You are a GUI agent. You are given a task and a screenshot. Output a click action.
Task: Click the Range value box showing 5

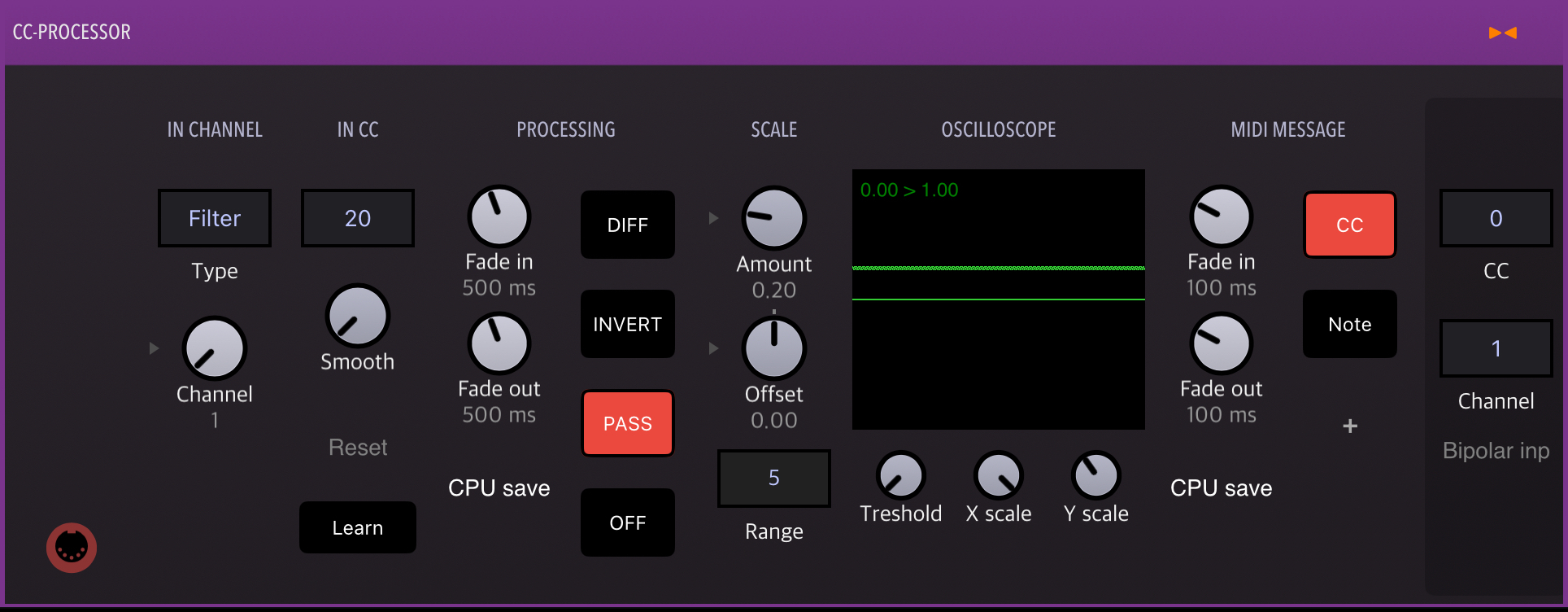click(774, 479)
